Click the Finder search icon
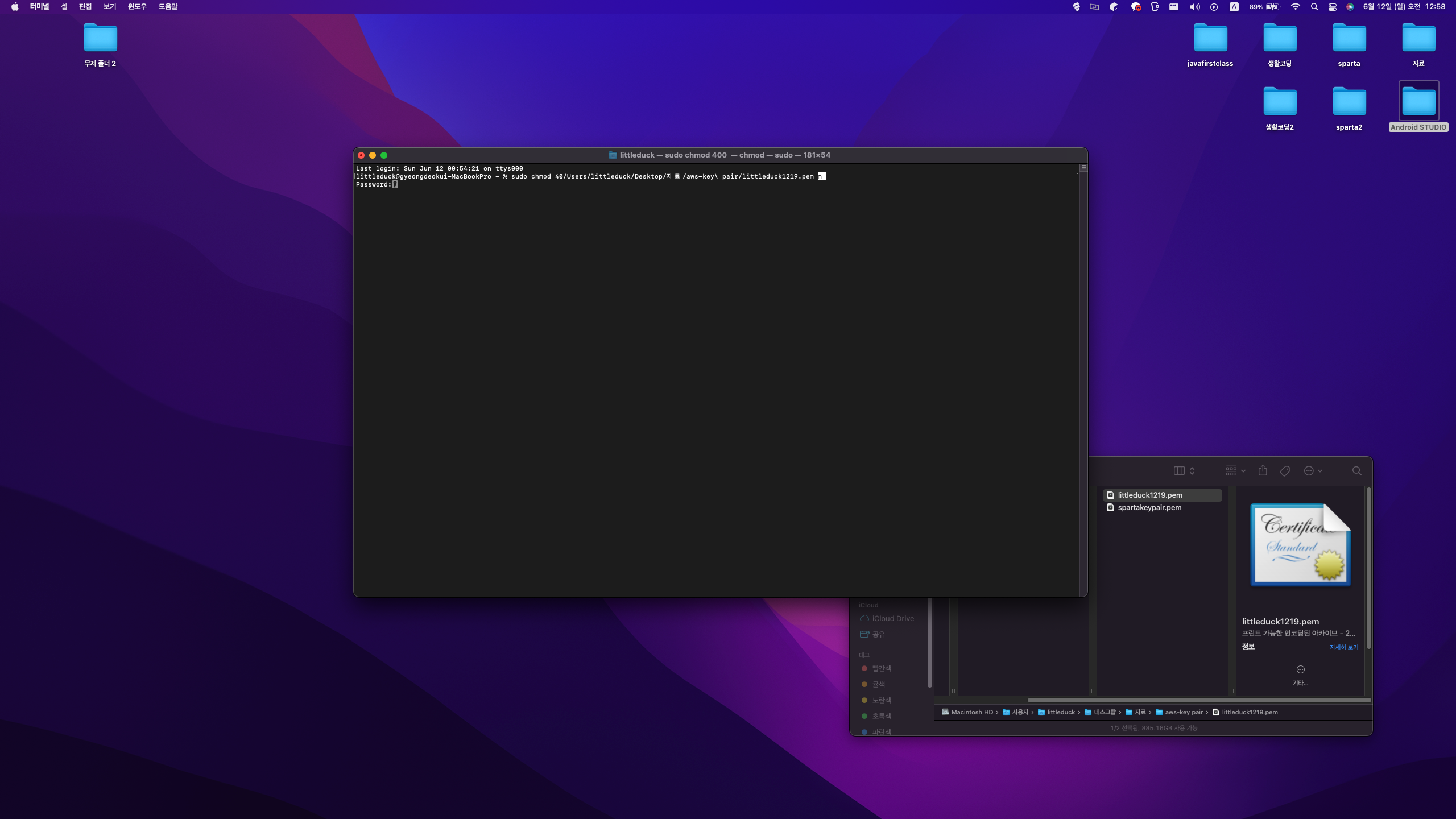Viewport: 1456px width, 819px height. click(1356, 471)
